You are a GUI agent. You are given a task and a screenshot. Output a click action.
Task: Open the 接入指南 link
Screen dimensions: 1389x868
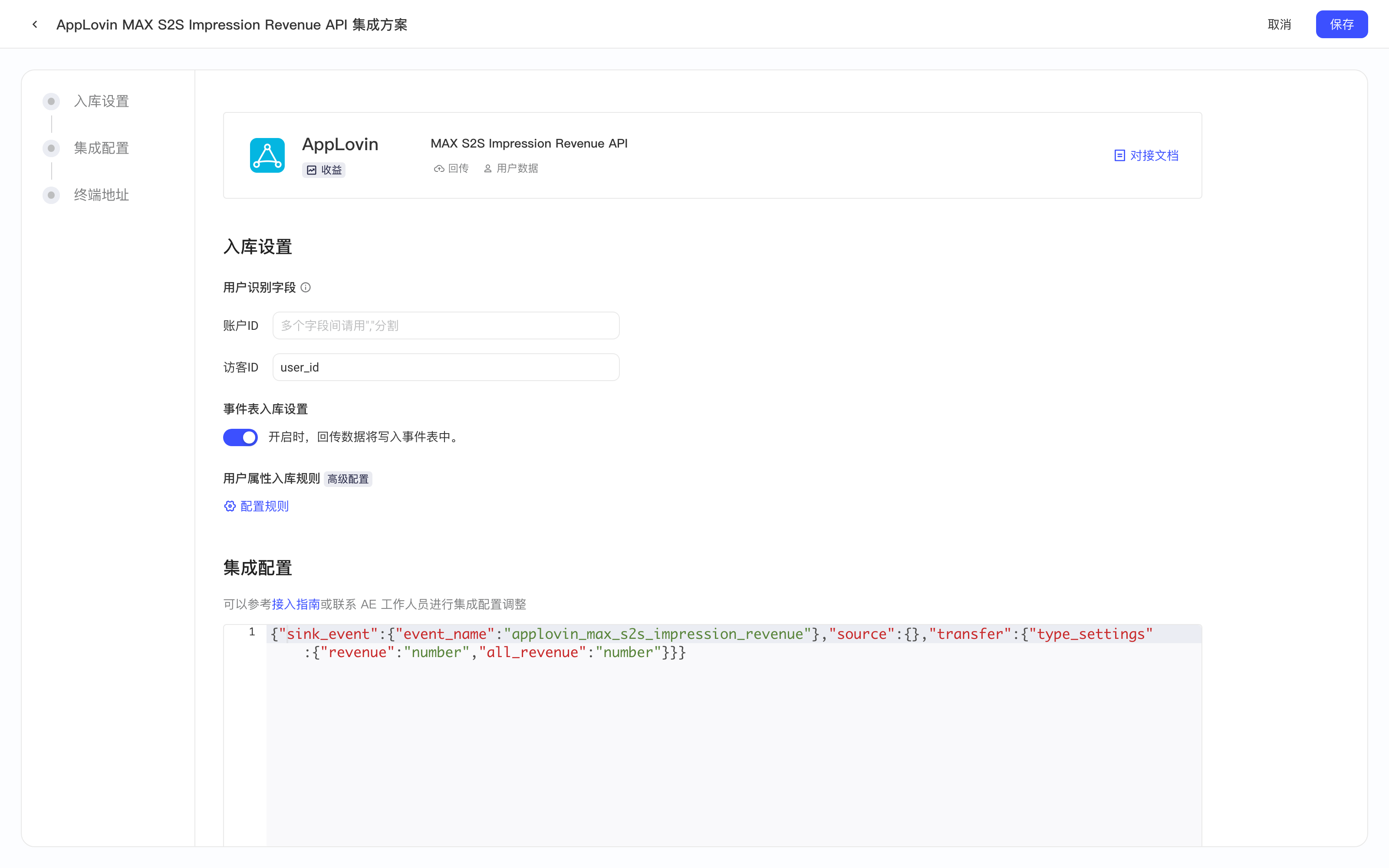pos(296,604)
